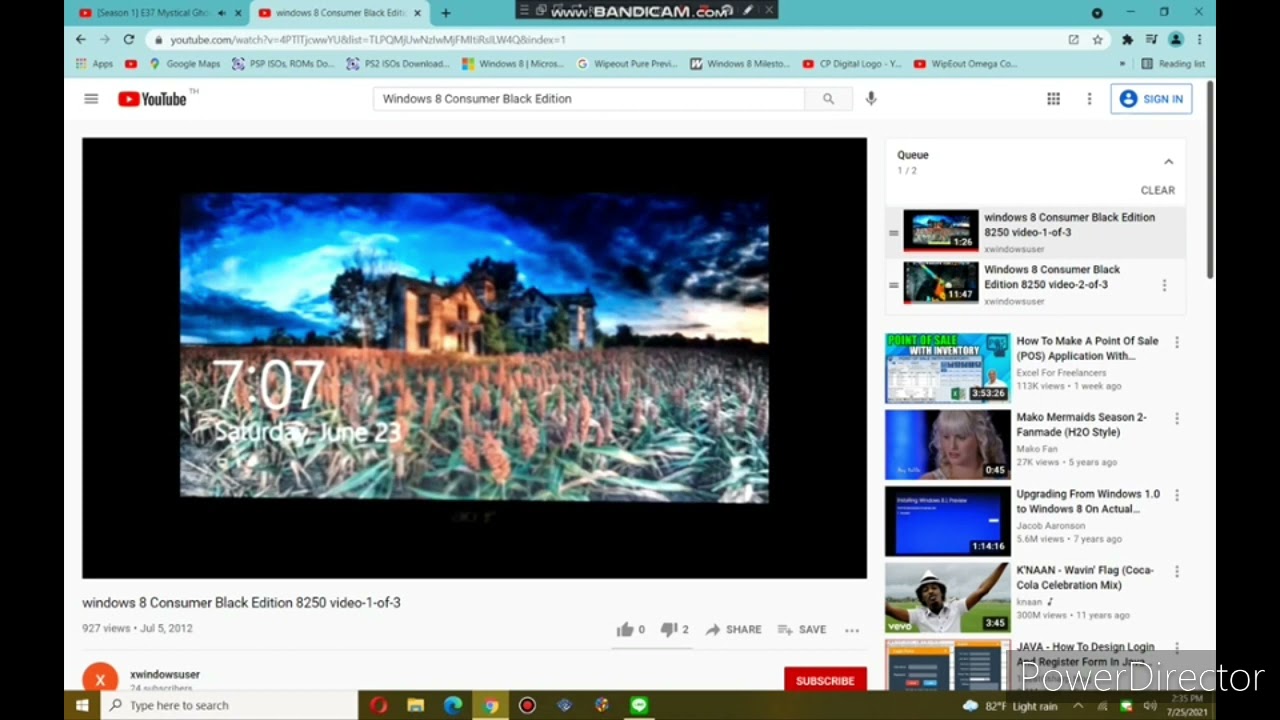
Task: Open xwindowsuser channel avatar
Action: 100,678
